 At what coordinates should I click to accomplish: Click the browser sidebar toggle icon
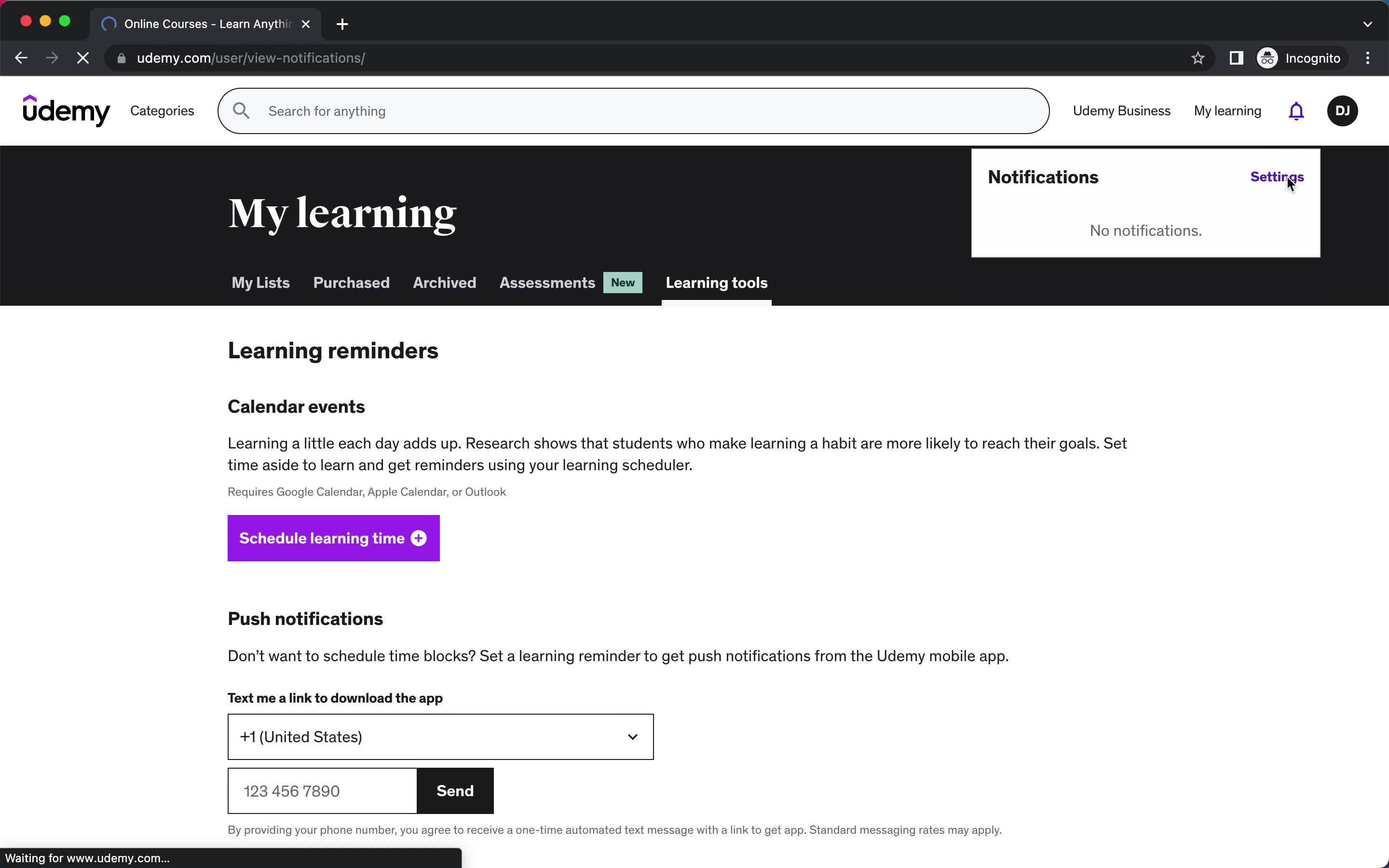[x=1236, y=58]
